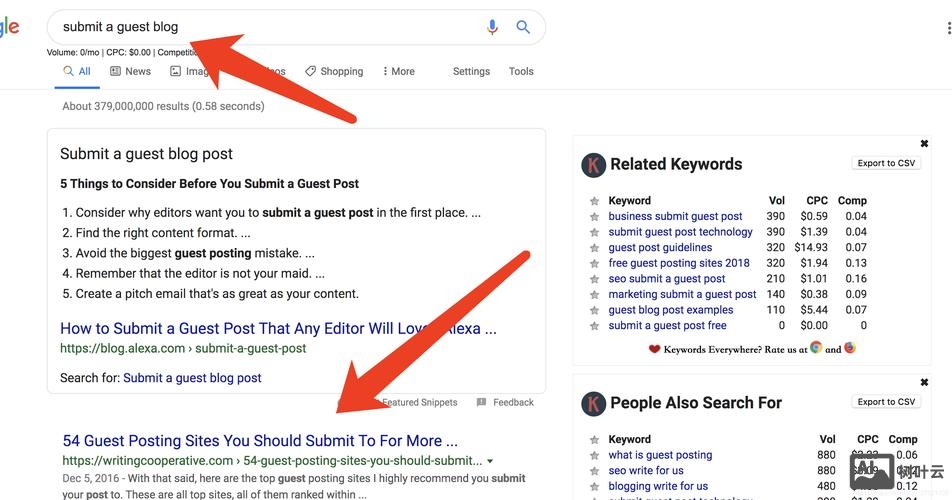
Task: Star the "what is guest posting" keyword
Action: point(595,455)
